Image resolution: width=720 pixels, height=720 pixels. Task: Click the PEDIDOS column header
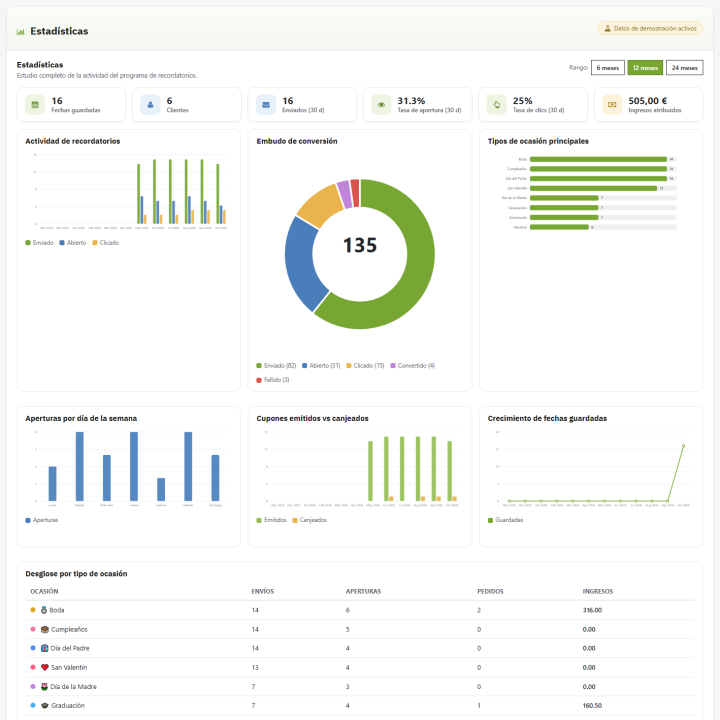[x=490, y=591]
